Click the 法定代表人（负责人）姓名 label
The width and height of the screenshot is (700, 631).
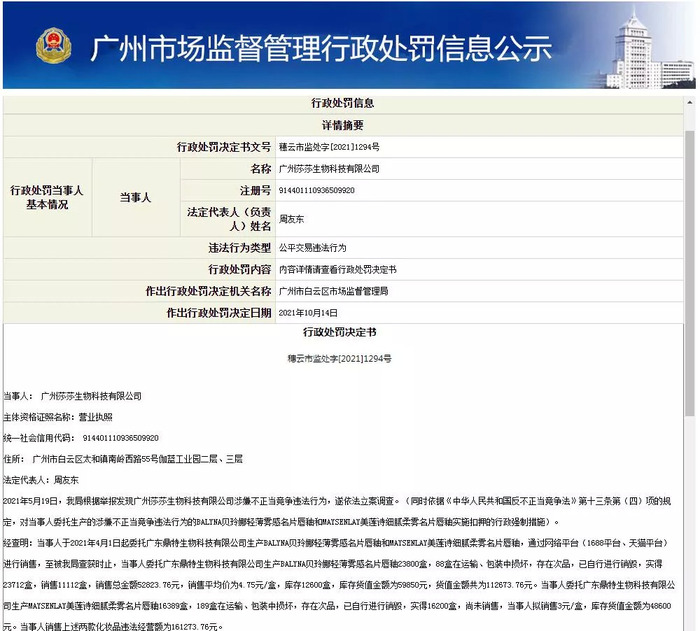[229, 219]
